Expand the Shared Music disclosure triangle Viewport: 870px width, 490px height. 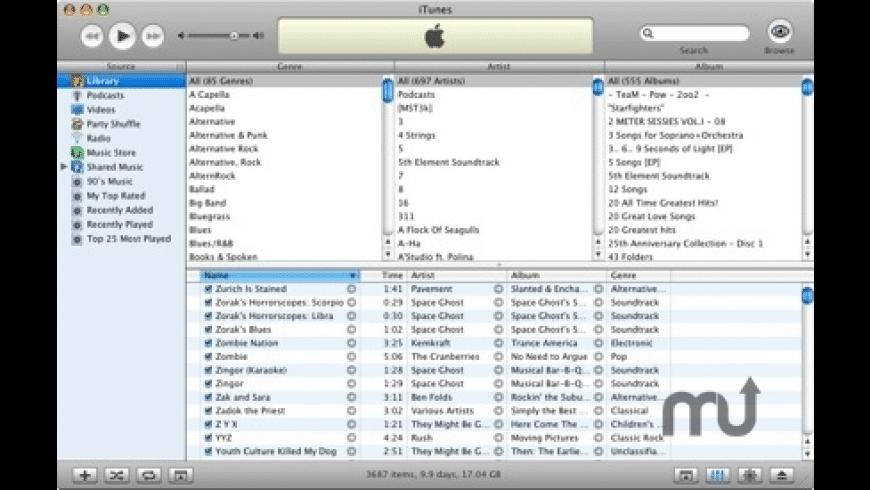point(64,166)
